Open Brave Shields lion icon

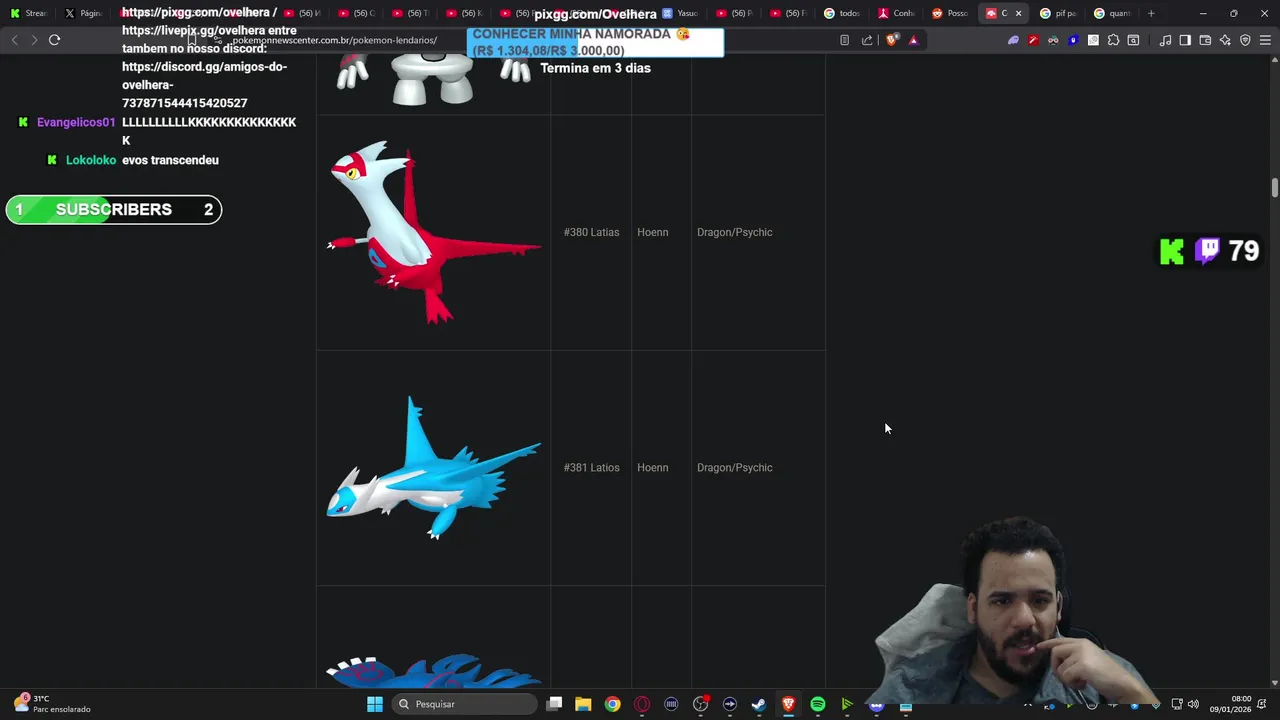coord(892,40)
